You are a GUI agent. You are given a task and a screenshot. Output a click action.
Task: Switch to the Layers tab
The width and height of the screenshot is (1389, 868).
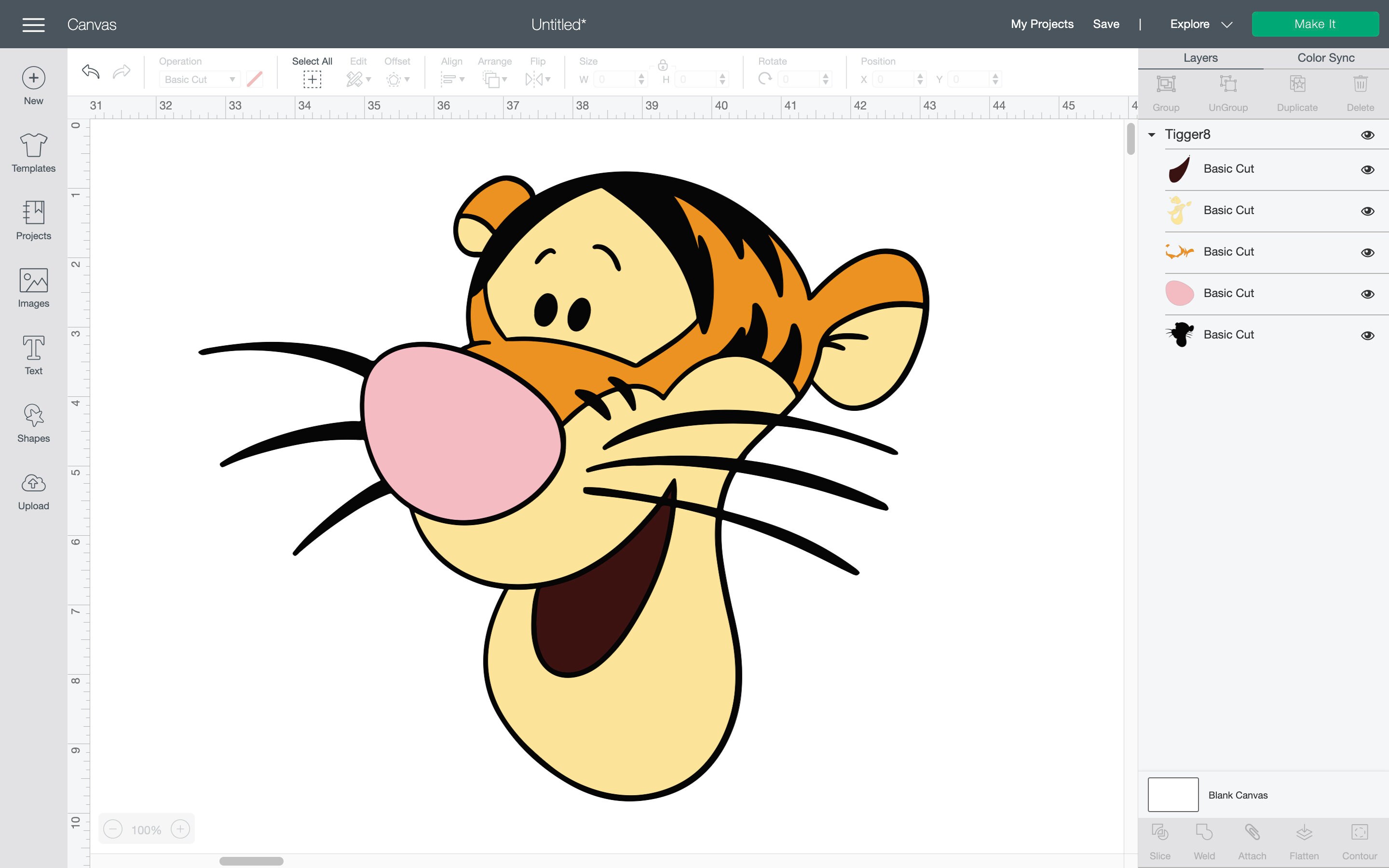[x=1200, y=58]
